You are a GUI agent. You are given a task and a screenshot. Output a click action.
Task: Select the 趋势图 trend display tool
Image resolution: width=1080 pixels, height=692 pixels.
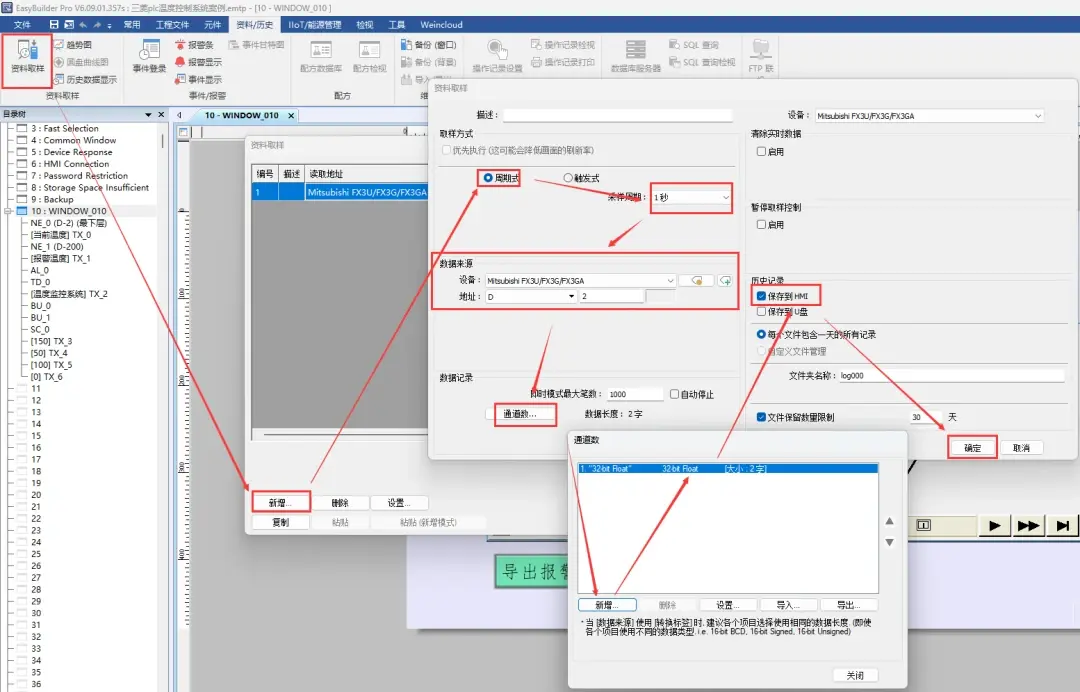(x=73, y=45)
